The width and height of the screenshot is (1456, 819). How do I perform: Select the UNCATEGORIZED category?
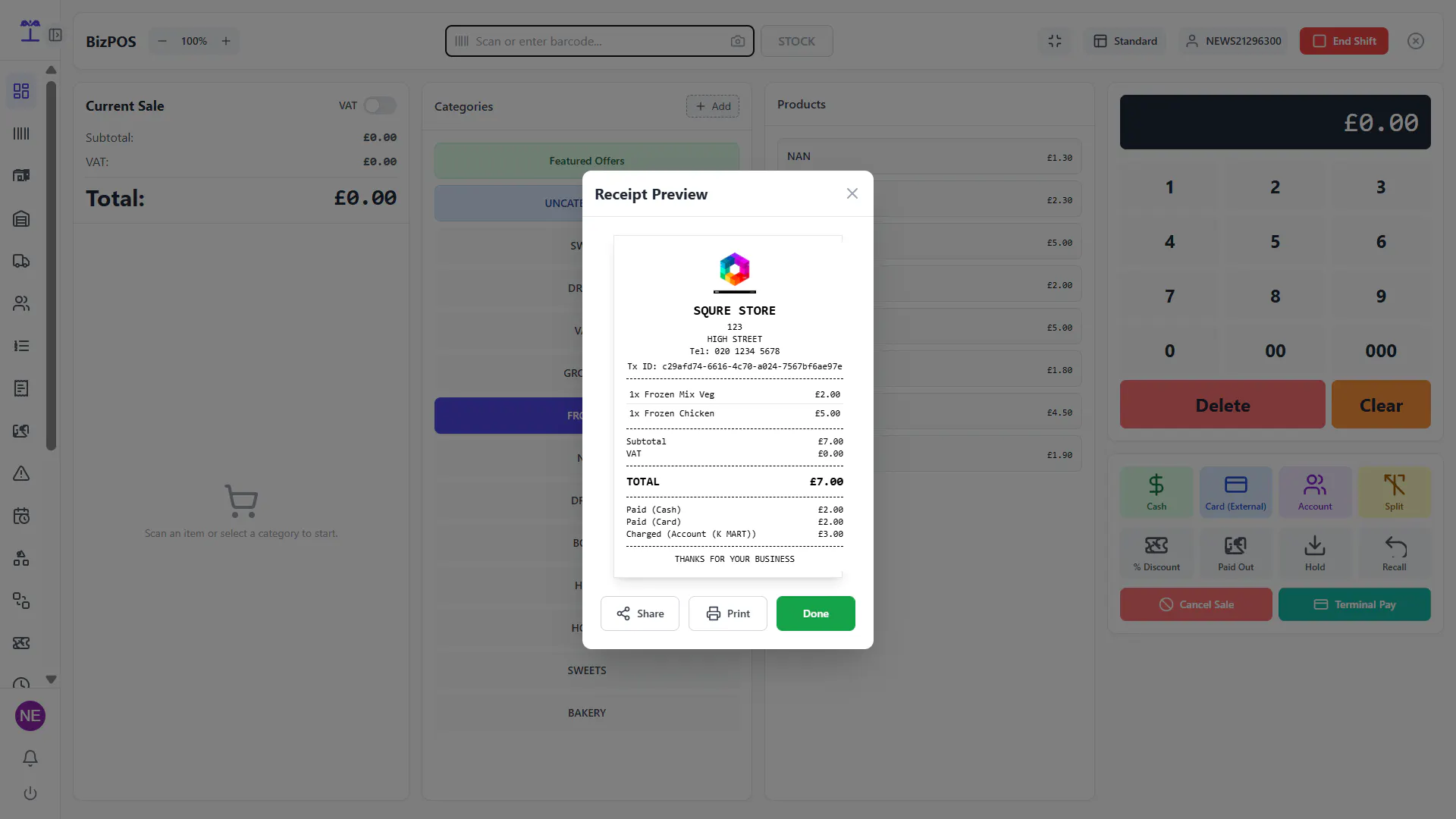point(508,203)
